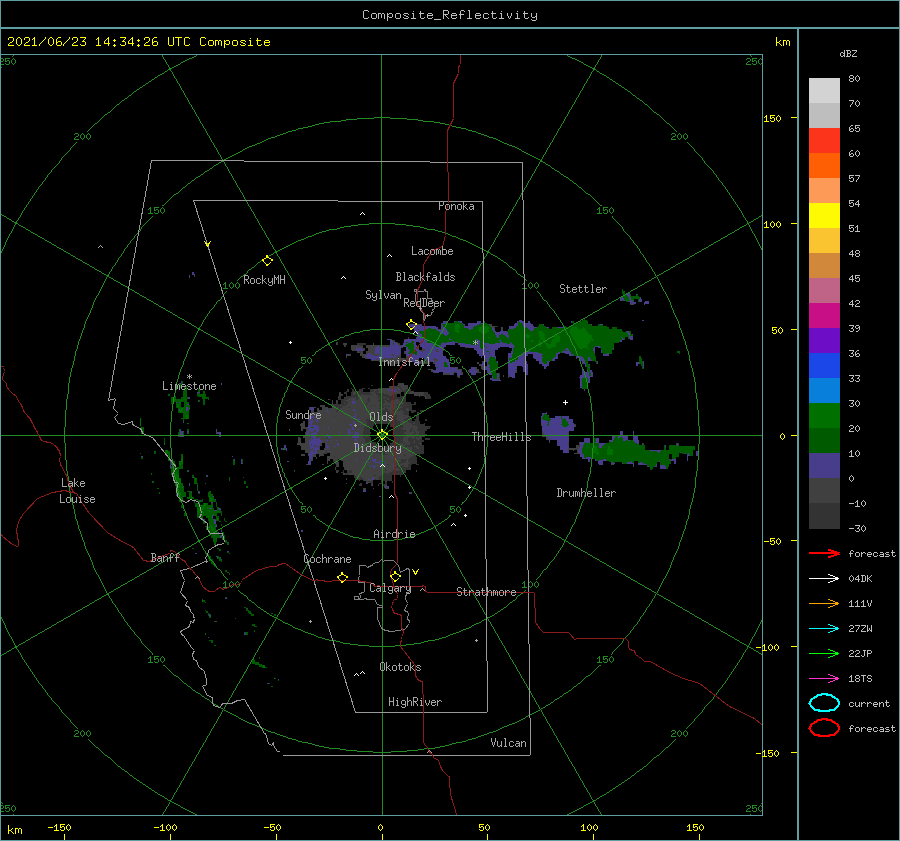900x841 pixels.
Task: Click the HighRiver label
Action: point(415,702)
